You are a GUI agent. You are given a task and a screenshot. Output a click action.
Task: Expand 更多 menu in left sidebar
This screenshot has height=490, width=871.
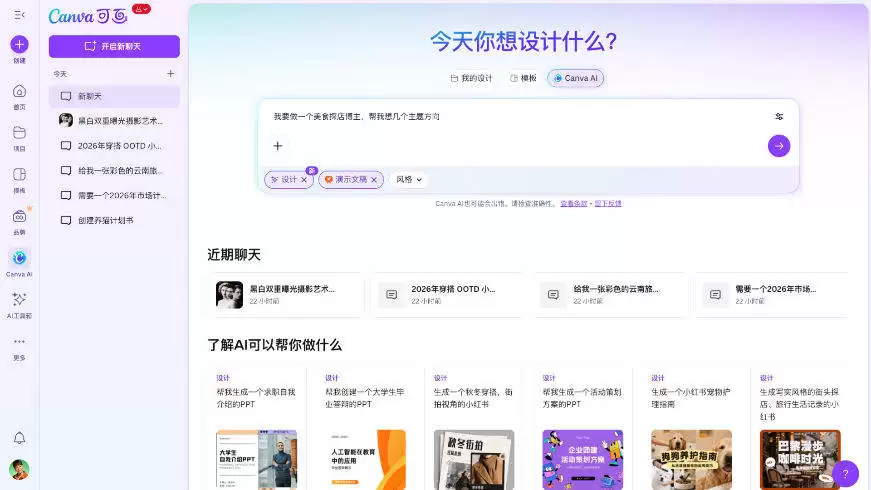coord(20,345)
